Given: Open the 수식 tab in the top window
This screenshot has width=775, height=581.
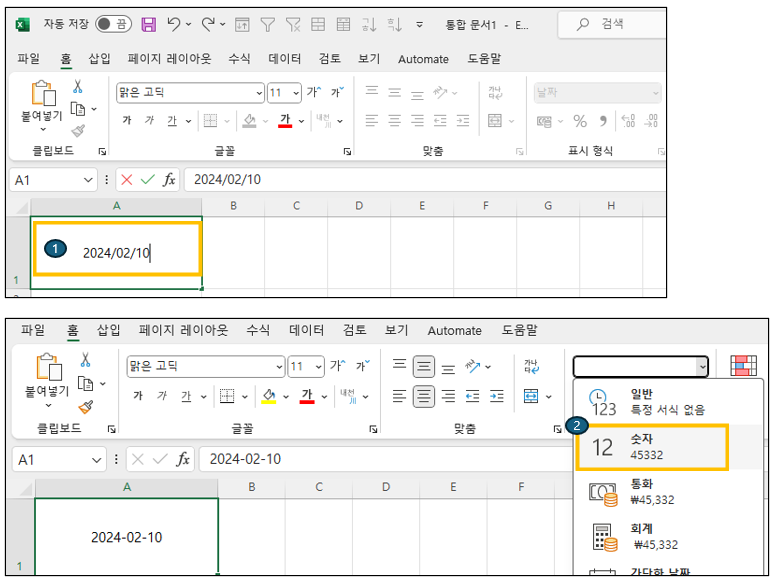Looking at the screenshot, I should (239, 59).
